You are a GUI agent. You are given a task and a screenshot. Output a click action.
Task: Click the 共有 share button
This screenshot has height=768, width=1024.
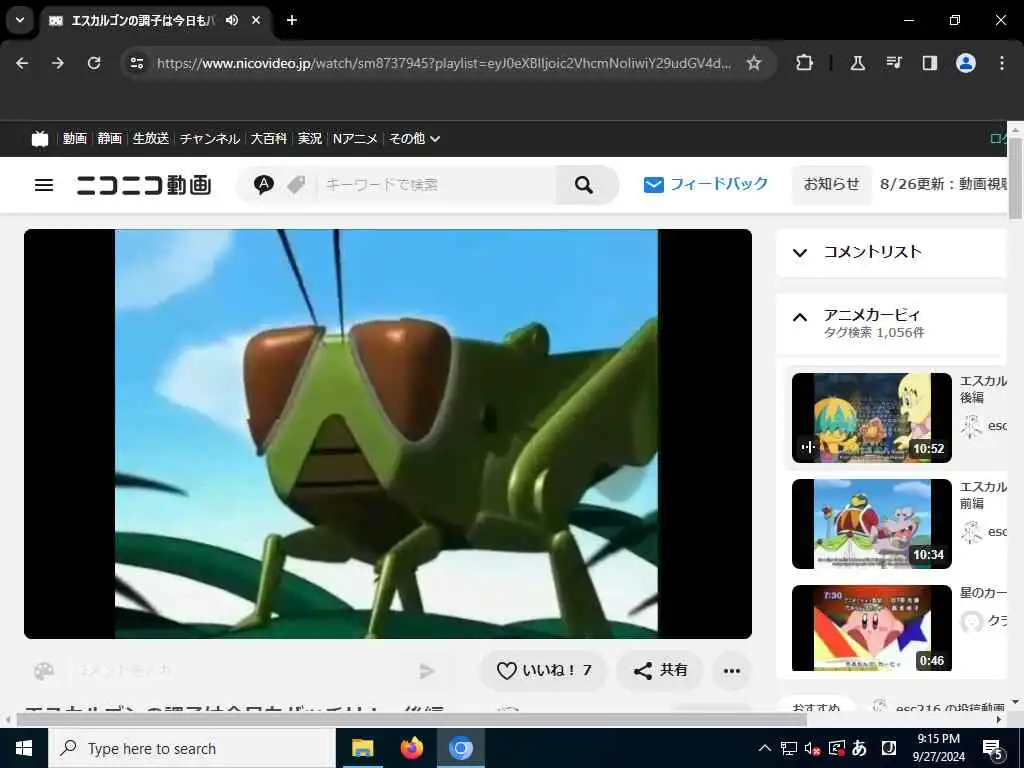click(x=660, y=671)
